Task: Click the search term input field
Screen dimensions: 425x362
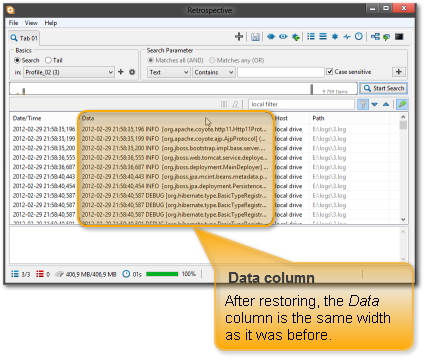Action: pos(281,72)
